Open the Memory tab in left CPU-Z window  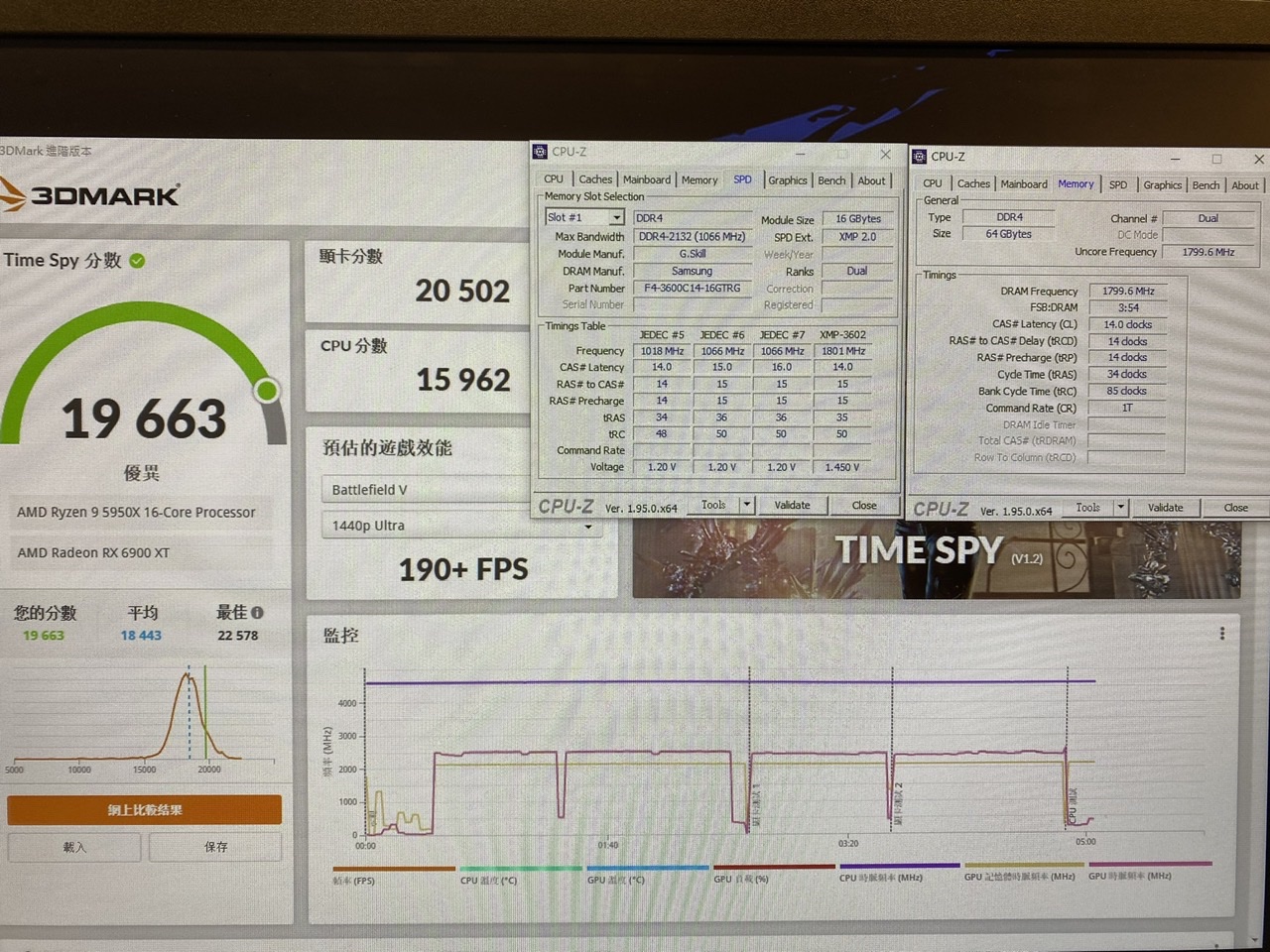699,180
